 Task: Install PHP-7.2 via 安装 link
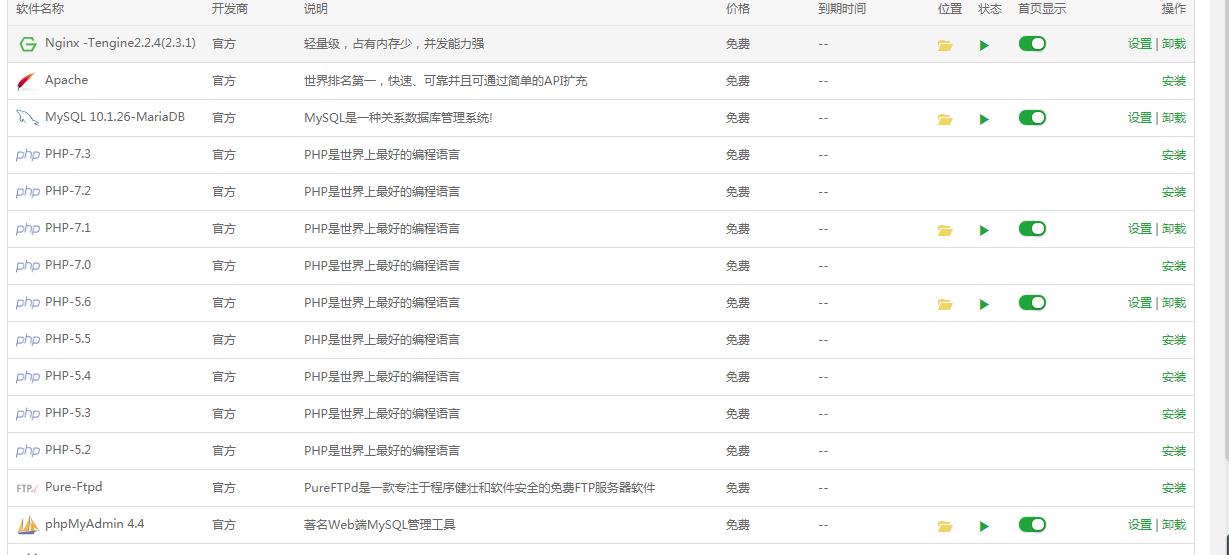pos(1174,192)
